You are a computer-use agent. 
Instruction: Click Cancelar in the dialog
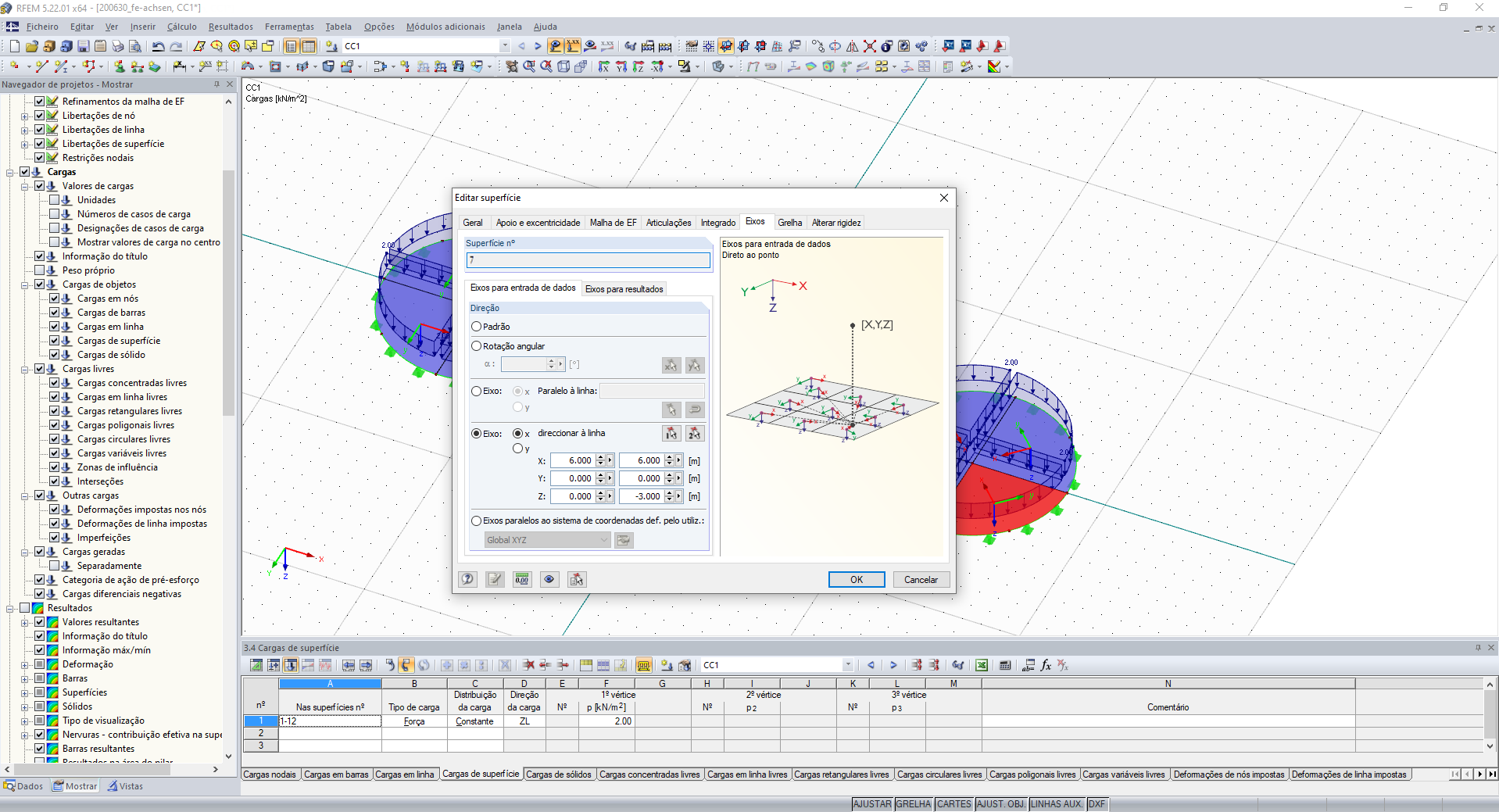coord(921,579)
